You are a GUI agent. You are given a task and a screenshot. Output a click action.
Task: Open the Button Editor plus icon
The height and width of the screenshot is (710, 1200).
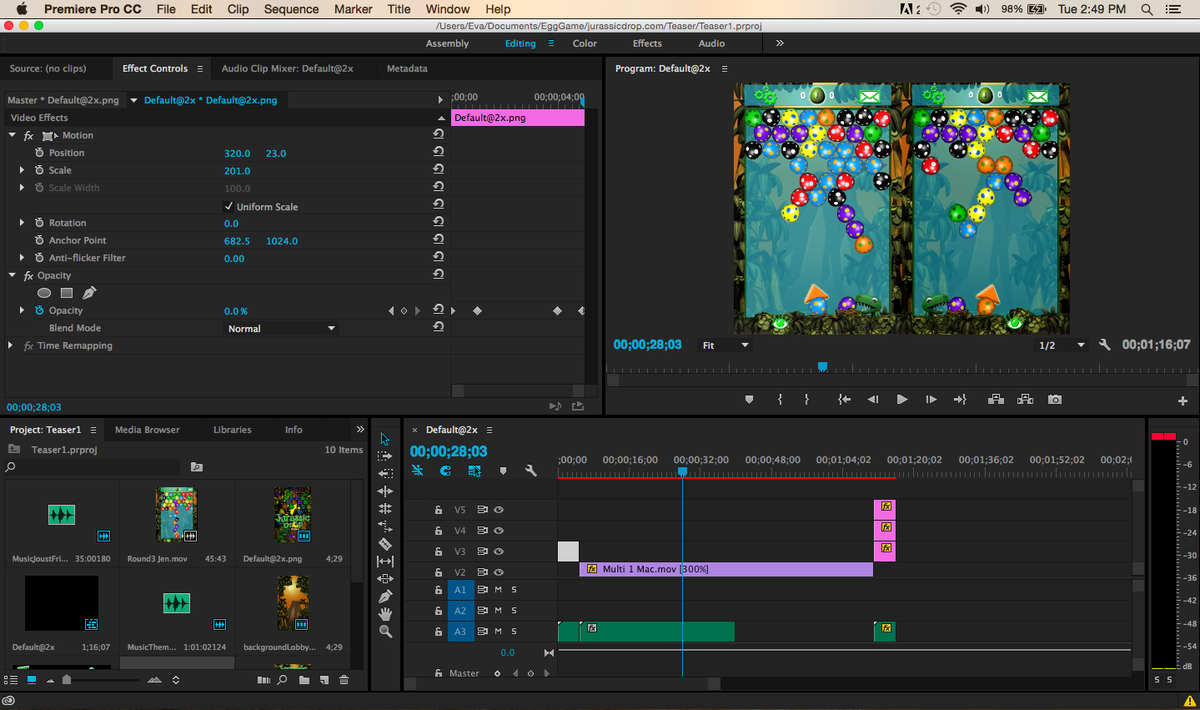pyautogui.click(x=1183, y=400)
